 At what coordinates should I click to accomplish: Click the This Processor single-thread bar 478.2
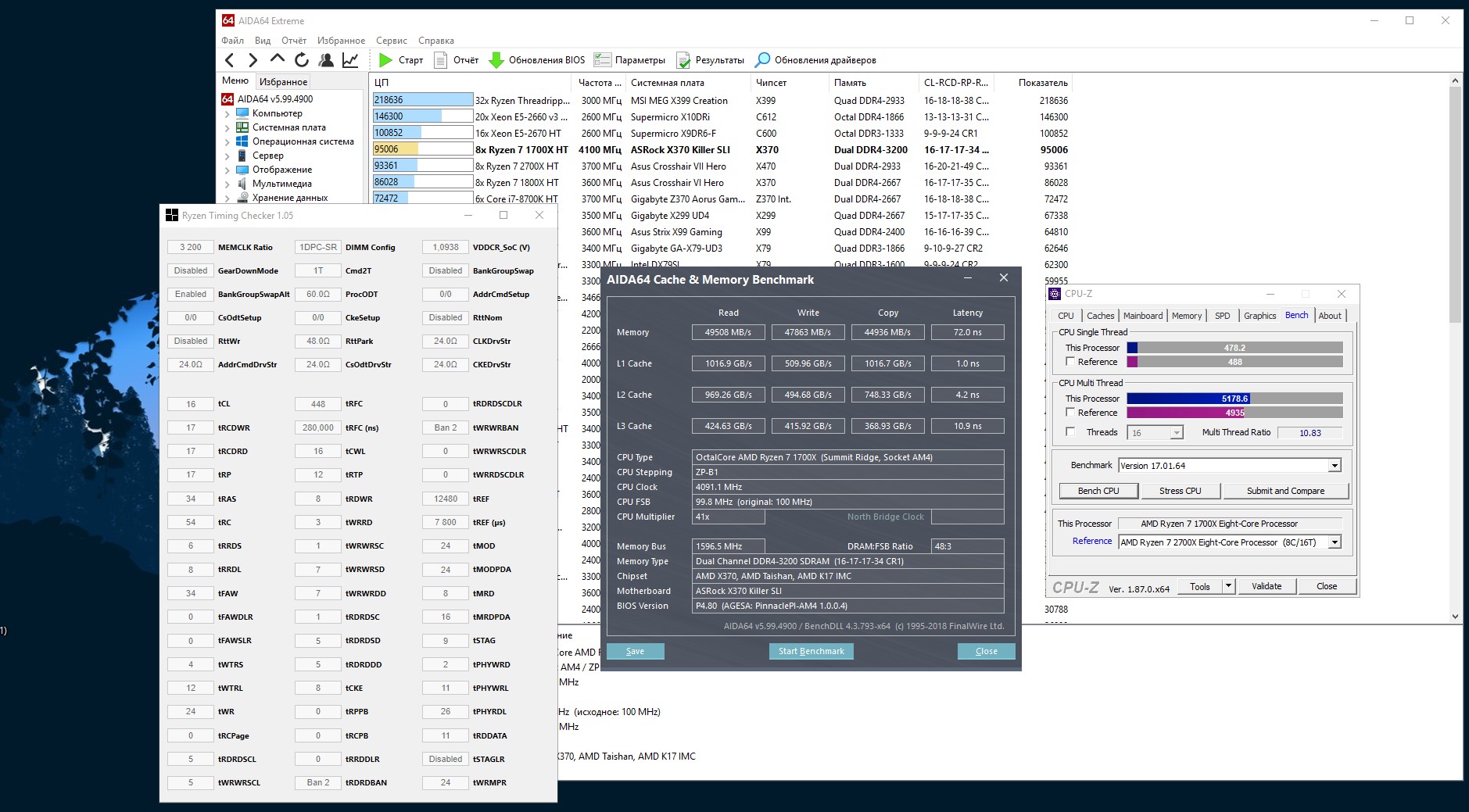[1234, 348]
